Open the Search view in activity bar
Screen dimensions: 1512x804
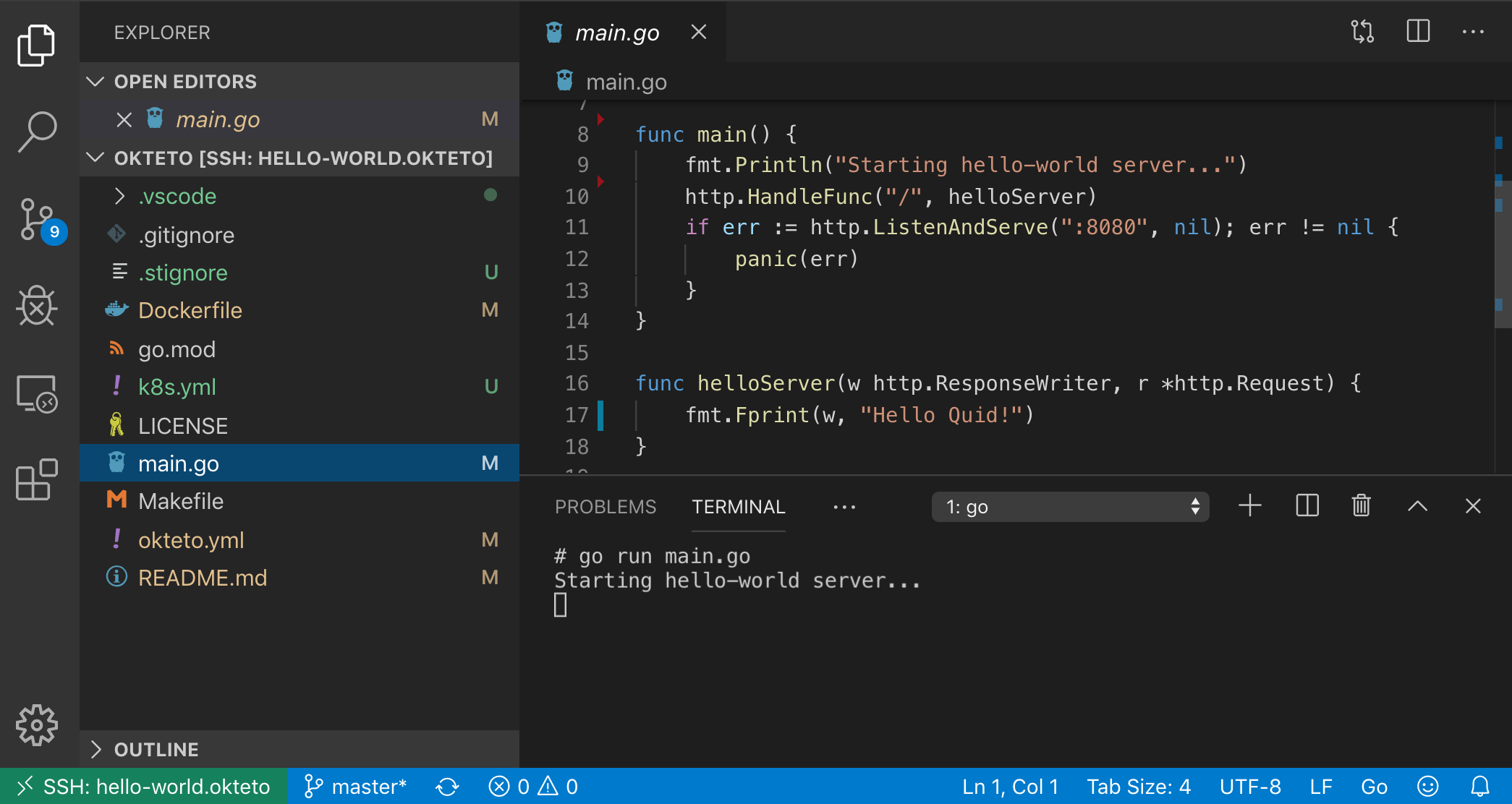click(37, 132)
